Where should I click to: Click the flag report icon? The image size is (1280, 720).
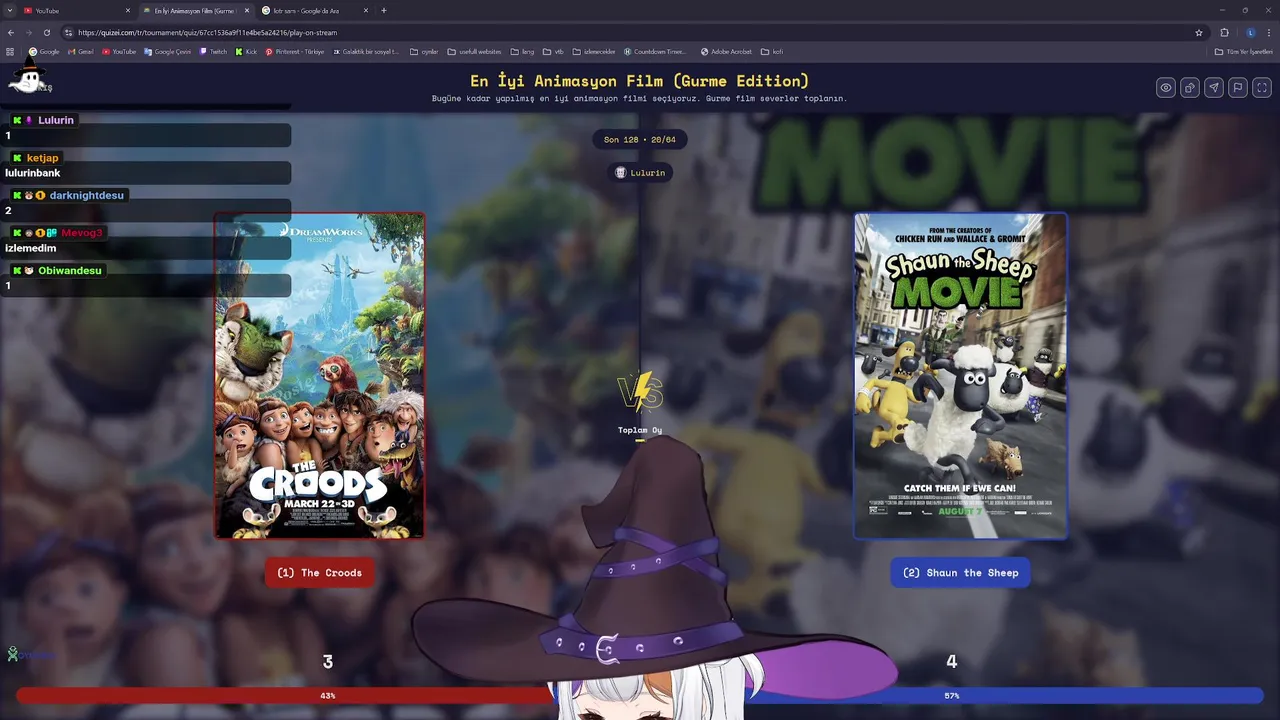1238,88
